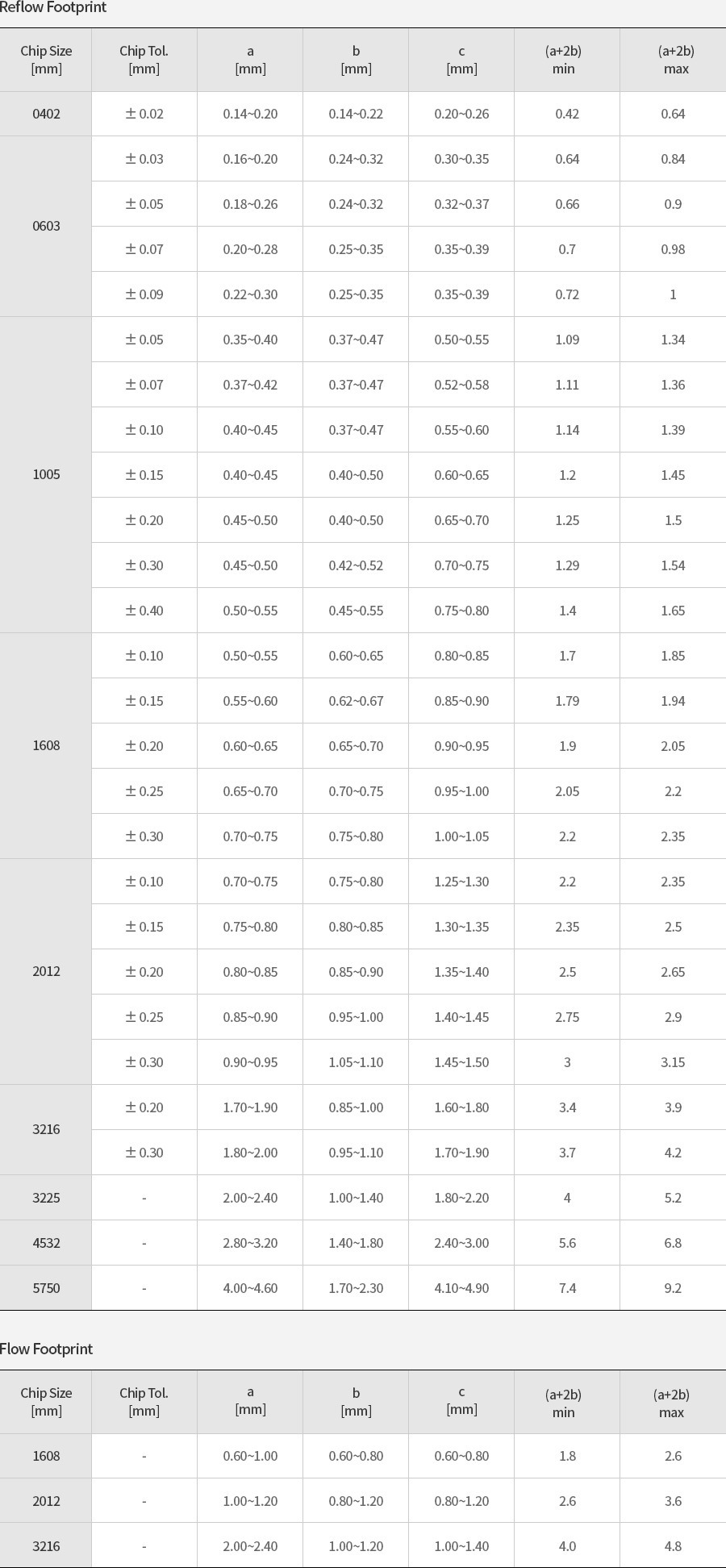
Task: Click the Reflow Footprint section heading
Action: tap(53, 8)
